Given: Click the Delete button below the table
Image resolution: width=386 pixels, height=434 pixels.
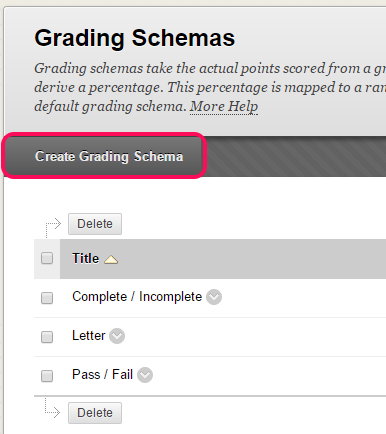Looking at the screenshot, I should 95,413.
